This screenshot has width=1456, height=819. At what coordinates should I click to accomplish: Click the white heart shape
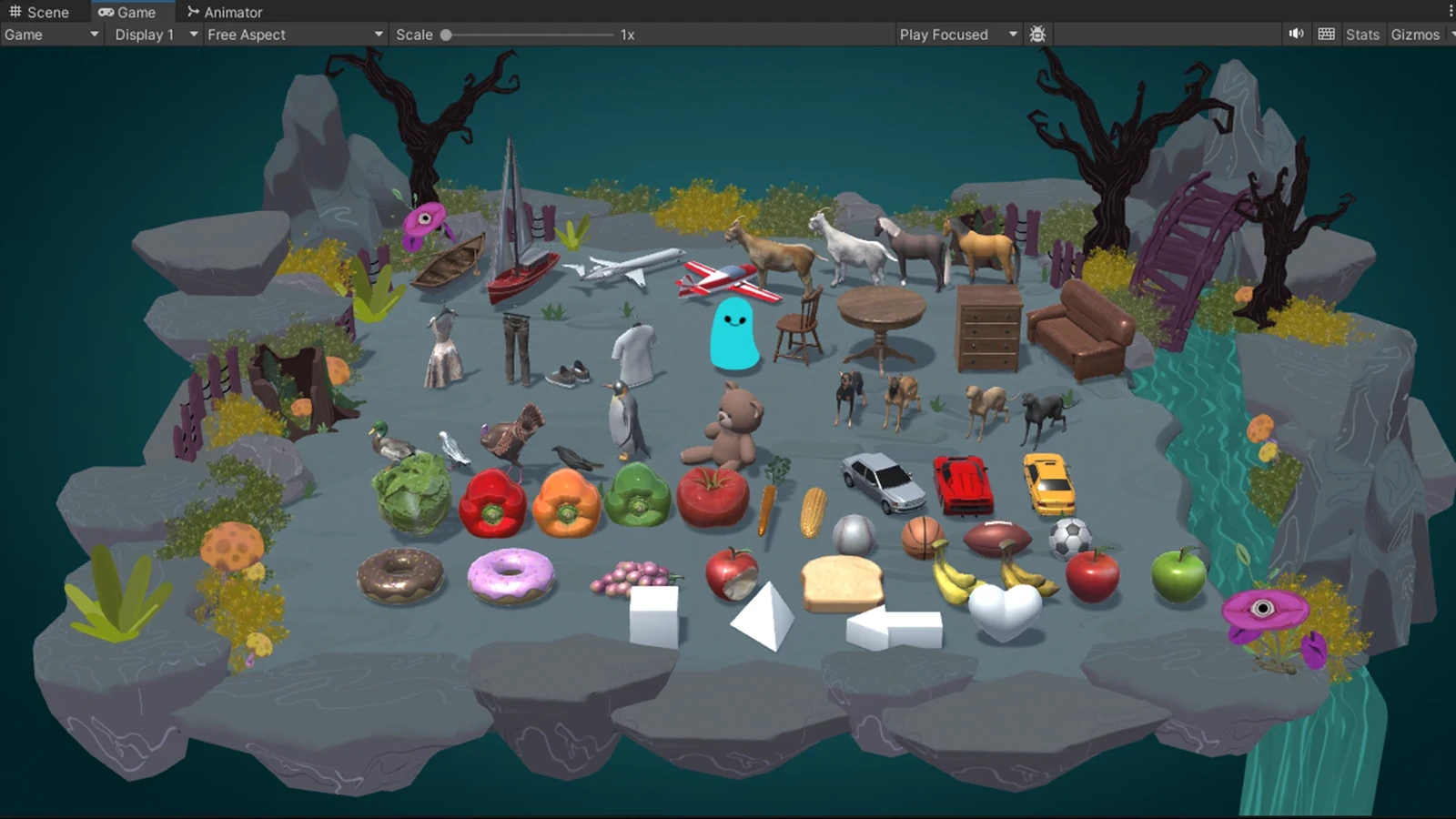point(1005,612)
